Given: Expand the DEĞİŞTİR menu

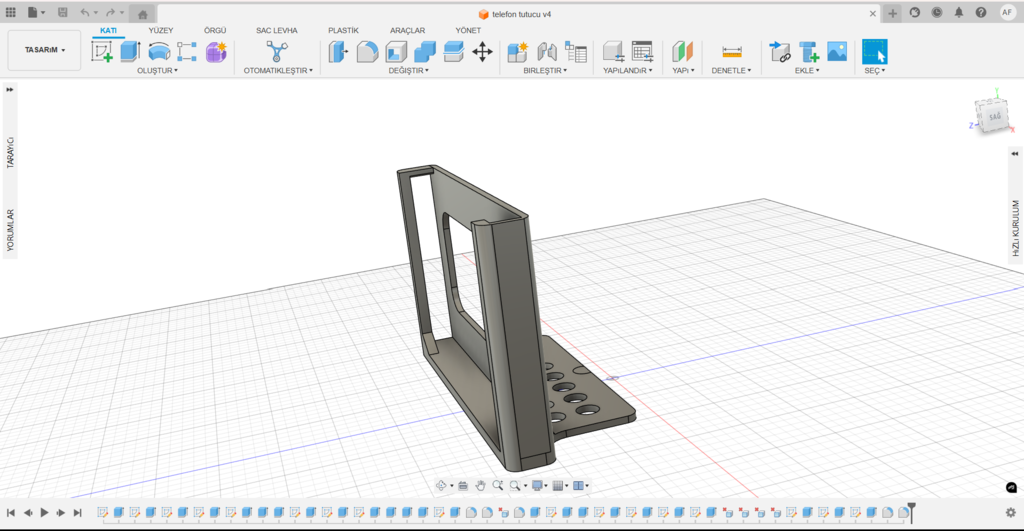Looking at the screenshot, I should 409,71.
